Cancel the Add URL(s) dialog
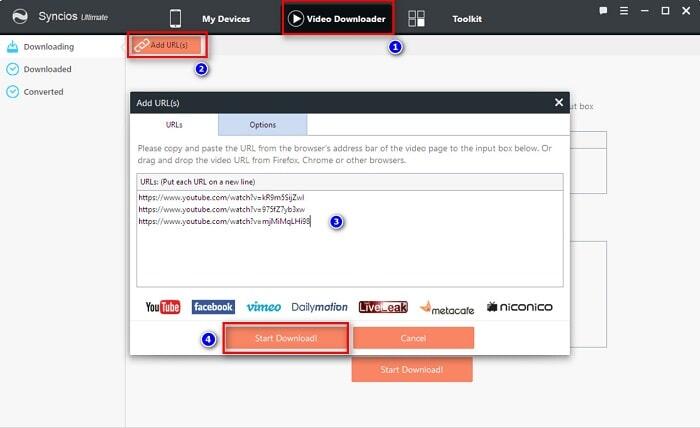 (x=413, y=338)
